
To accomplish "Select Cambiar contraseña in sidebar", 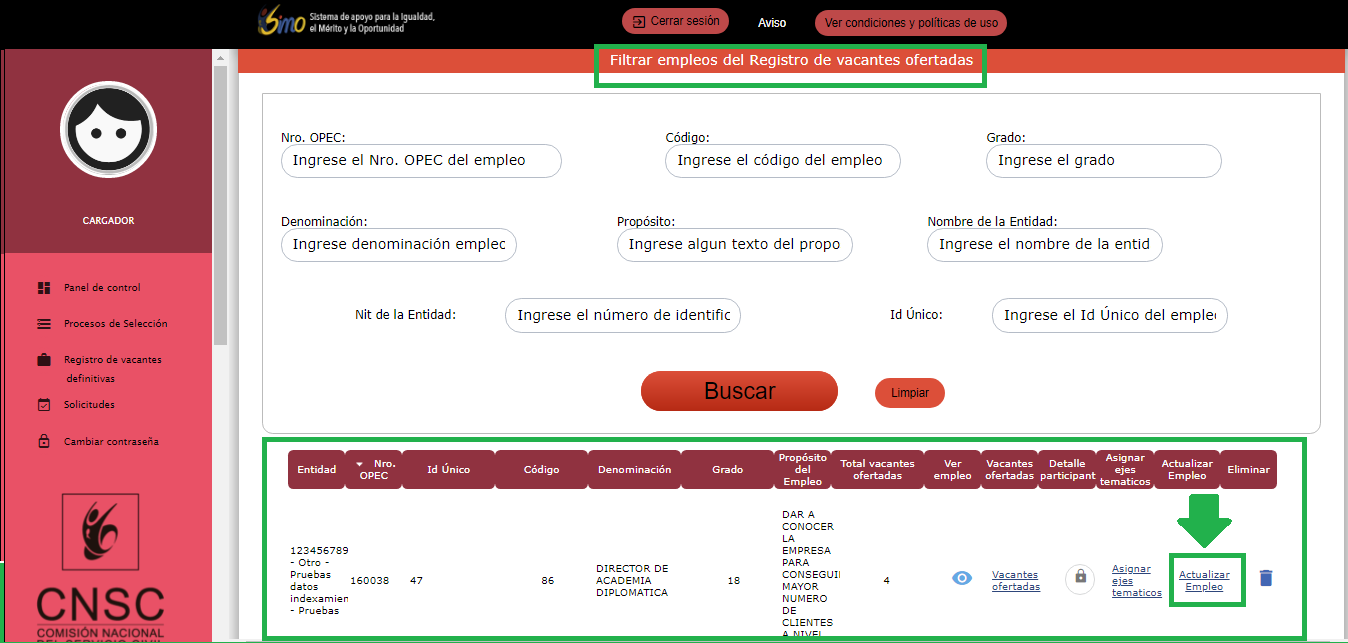I will [x=111, y=441].
